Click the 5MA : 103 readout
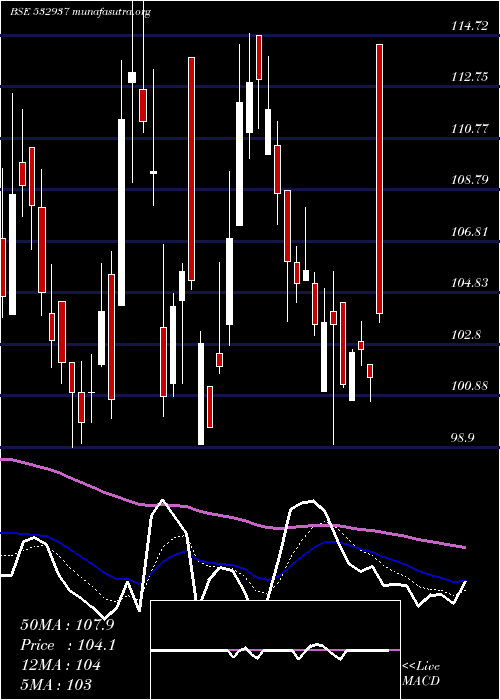The image size is (500, 700). [x=56, y=684]
